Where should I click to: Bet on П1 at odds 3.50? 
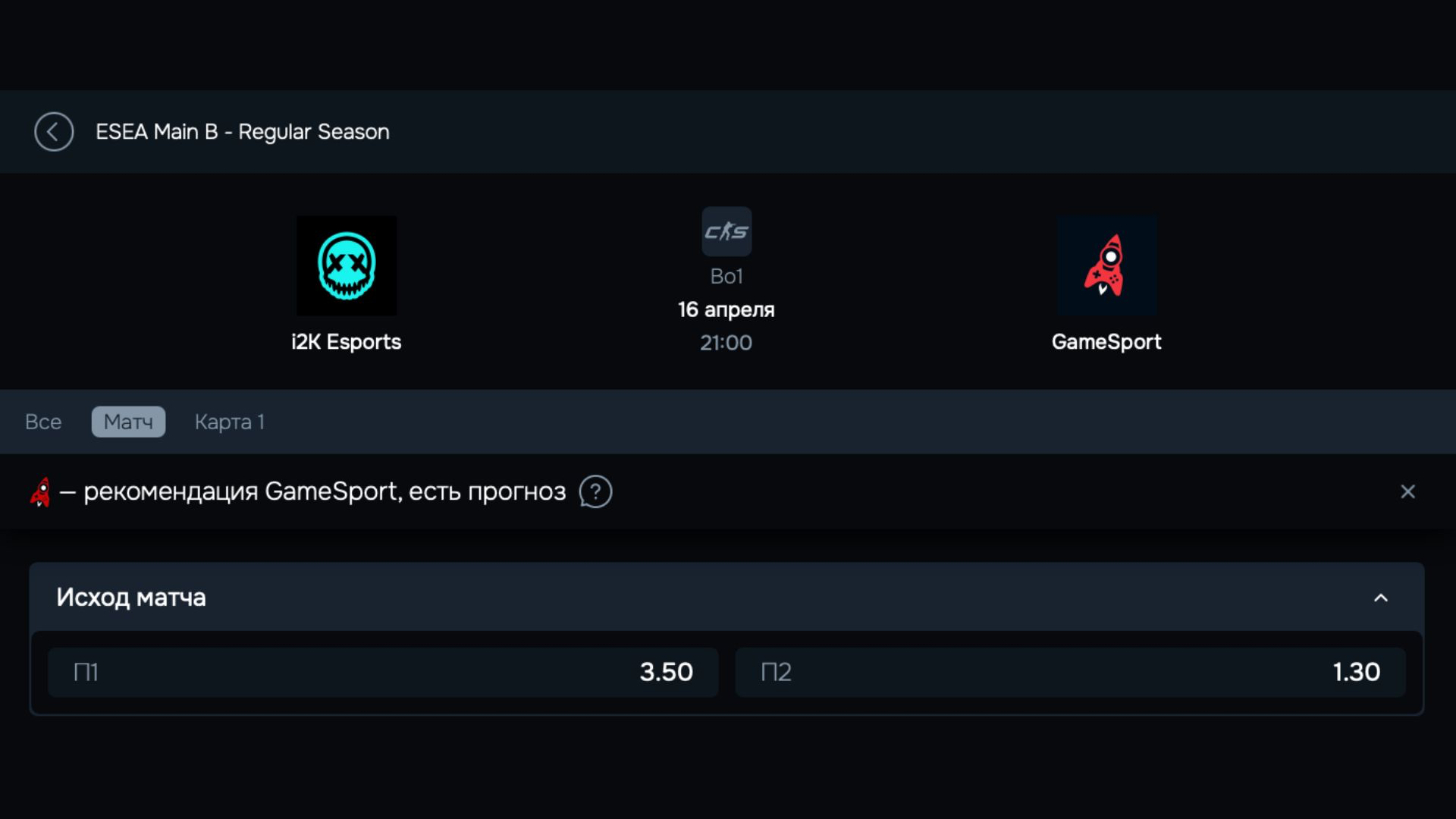(383, 673)
